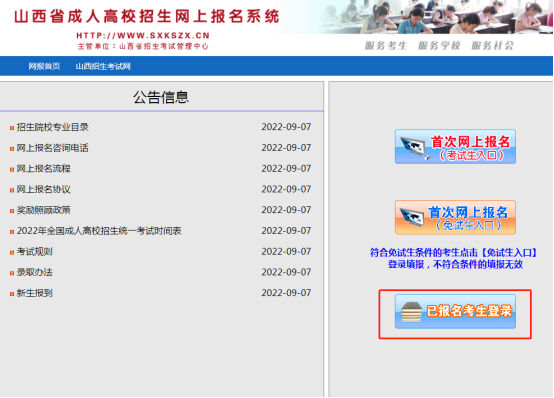Image resolution: width=554 pixels, height=398 pixels.
Task: Click the HTTP://WWW.SXKSZX.CN header address
Action: 143,36
